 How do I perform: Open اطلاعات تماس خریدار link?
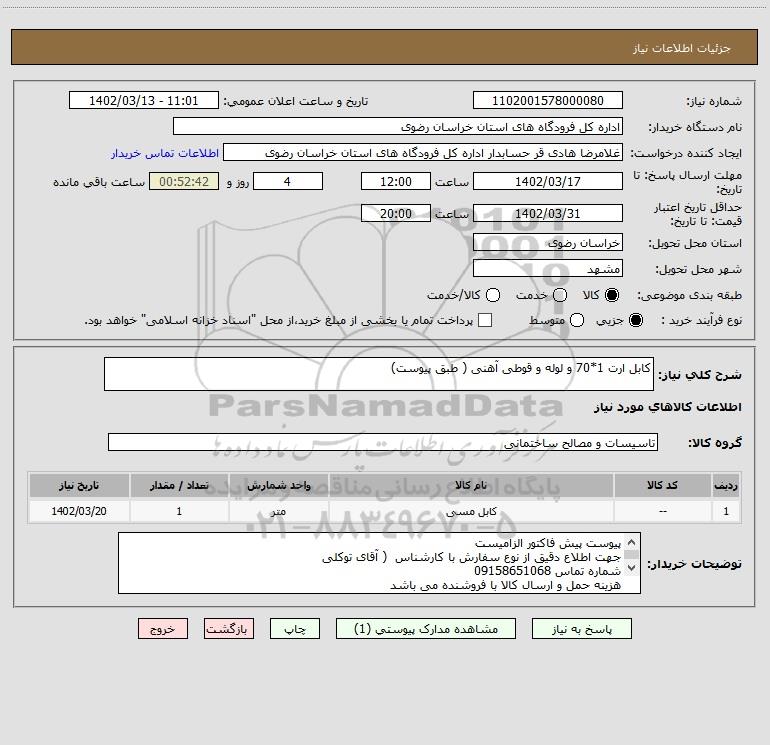pos(165,153)
